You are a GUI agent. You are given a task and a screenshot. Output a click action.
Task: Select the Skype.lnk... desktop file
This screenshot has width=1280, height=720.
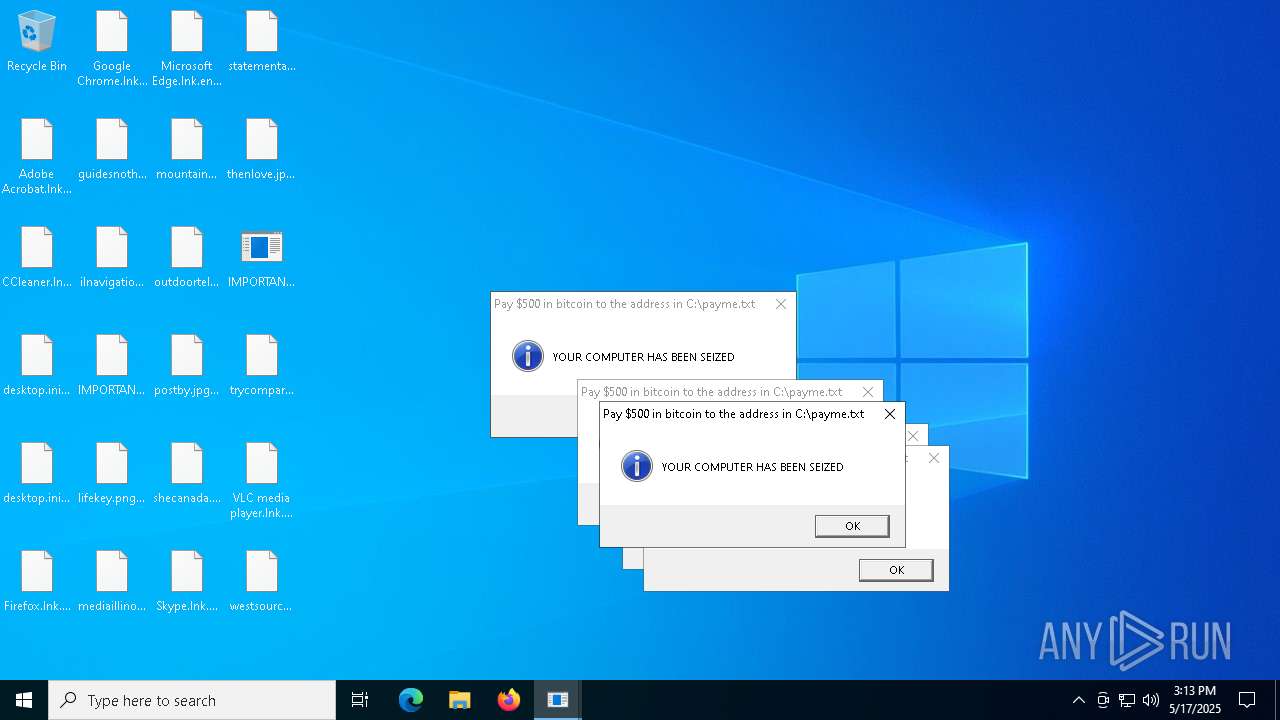(x=187, y=582)
